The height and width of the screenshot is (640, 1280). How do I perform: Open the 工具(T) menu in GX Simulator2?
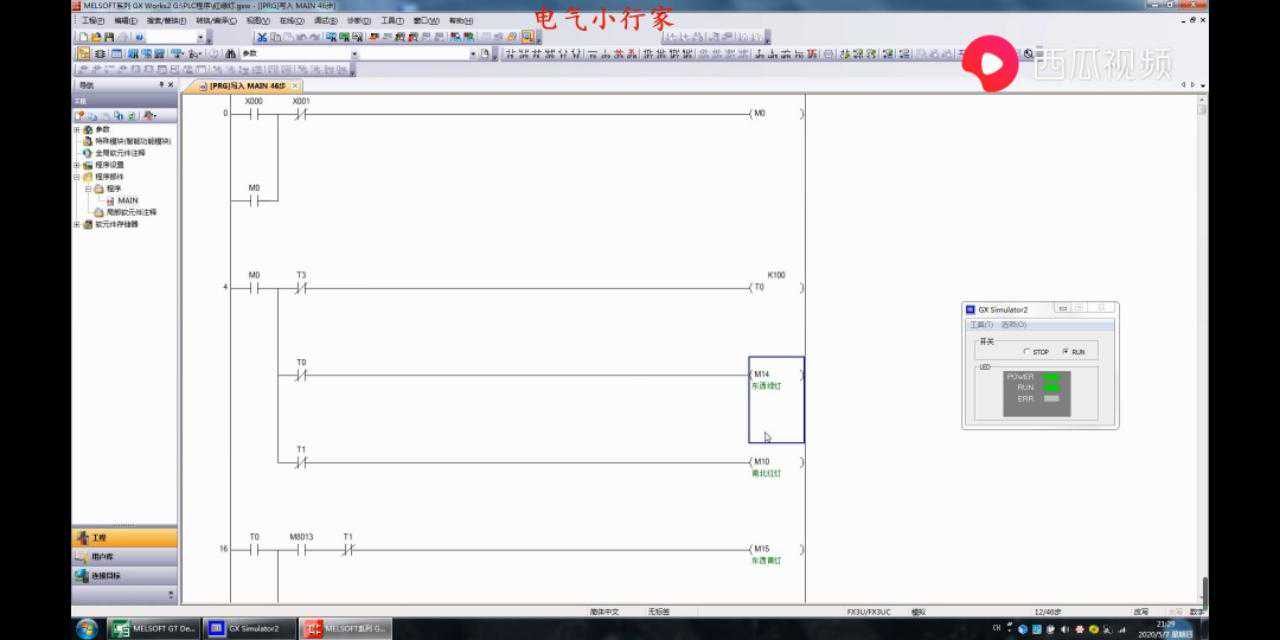(x=981, y=325)
